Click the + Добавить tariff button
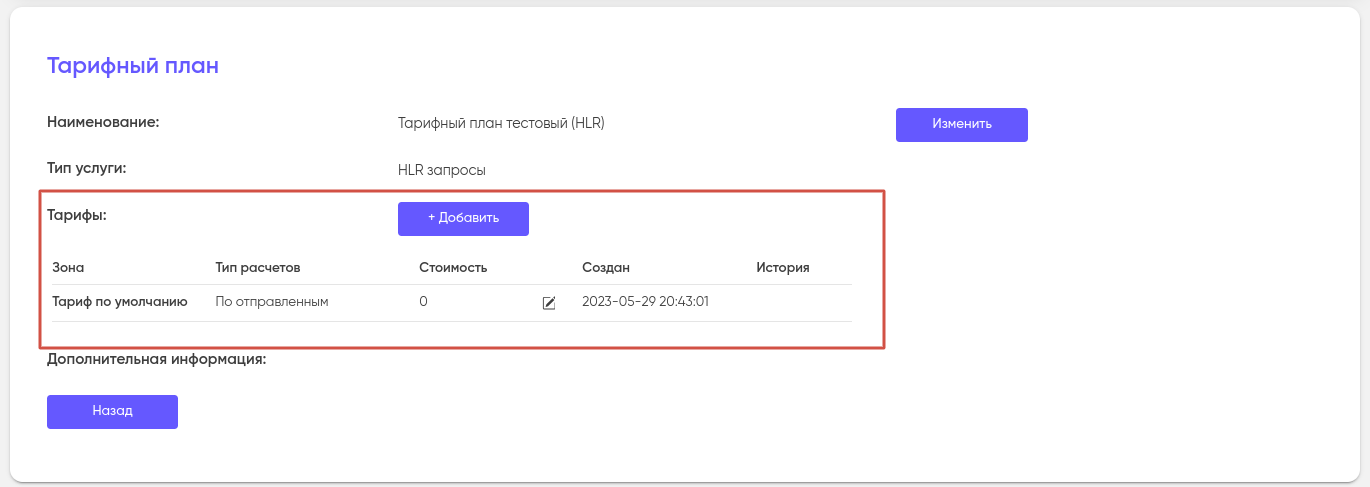Screen dimensions: 1370x487 click(x=463, y=219)
